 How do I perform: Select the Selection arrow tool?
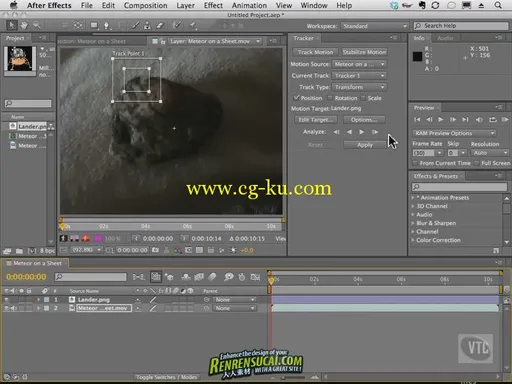point(12,25)
